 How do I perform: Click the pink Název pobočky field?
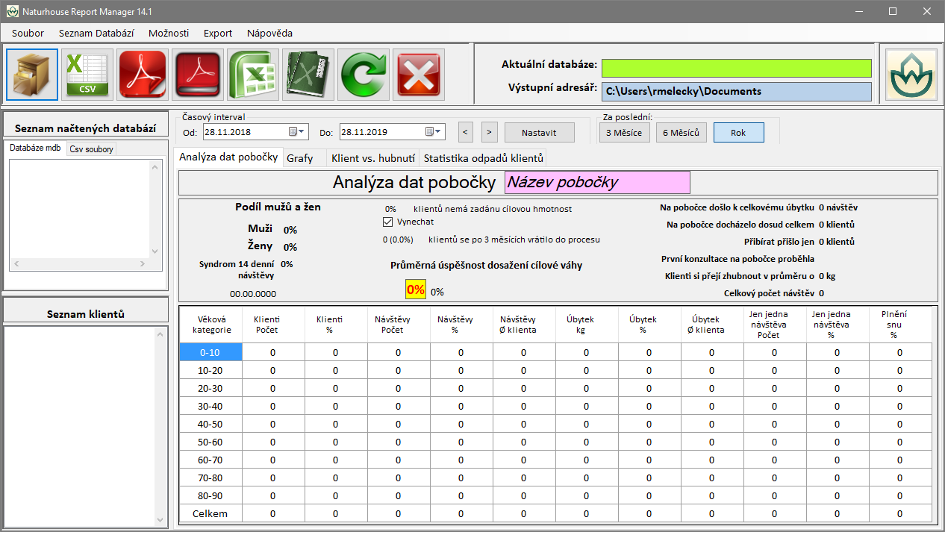[597, 183]
